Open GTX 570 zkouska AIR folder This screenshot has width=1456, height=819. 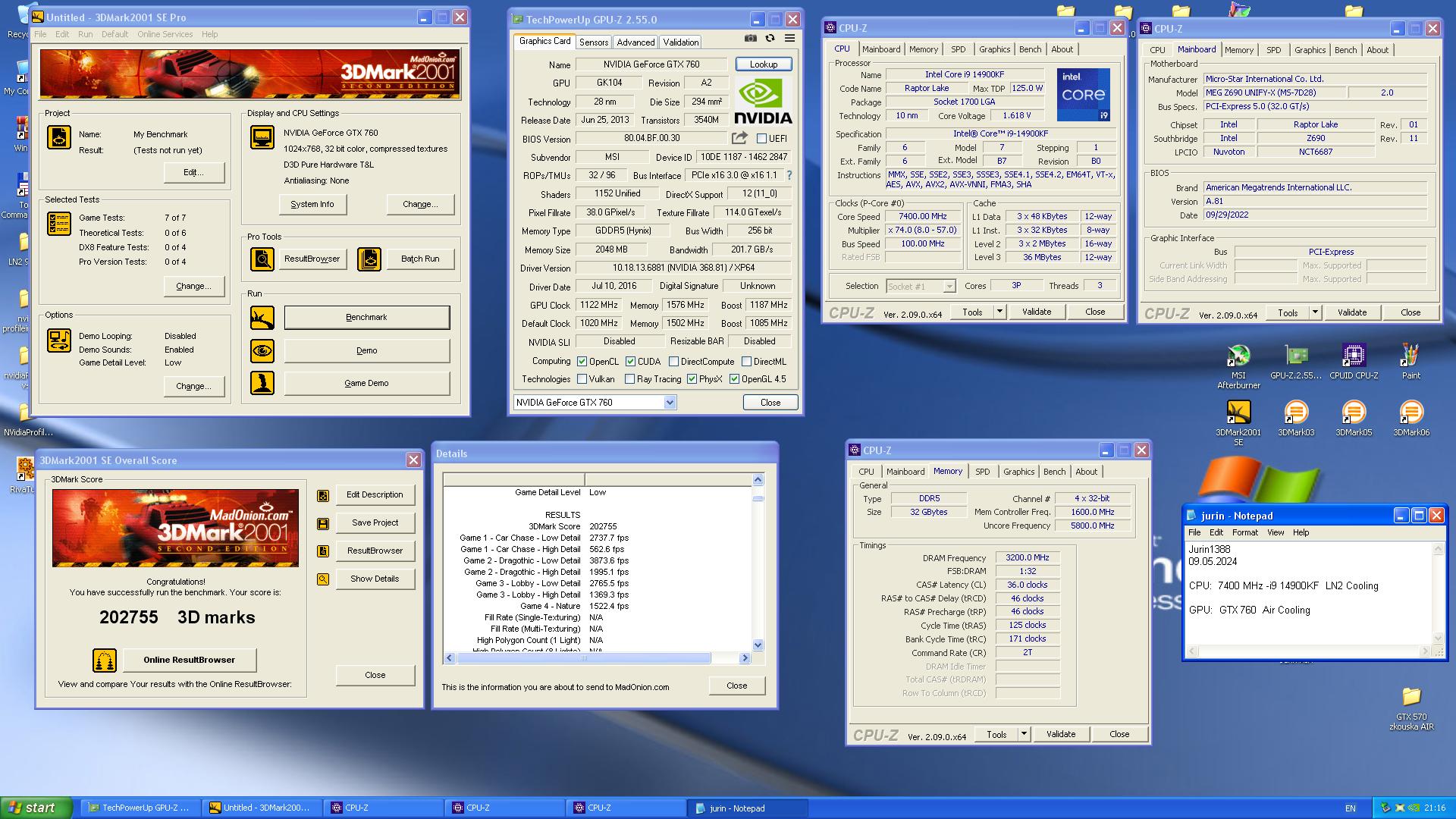tap(1410, 708)
